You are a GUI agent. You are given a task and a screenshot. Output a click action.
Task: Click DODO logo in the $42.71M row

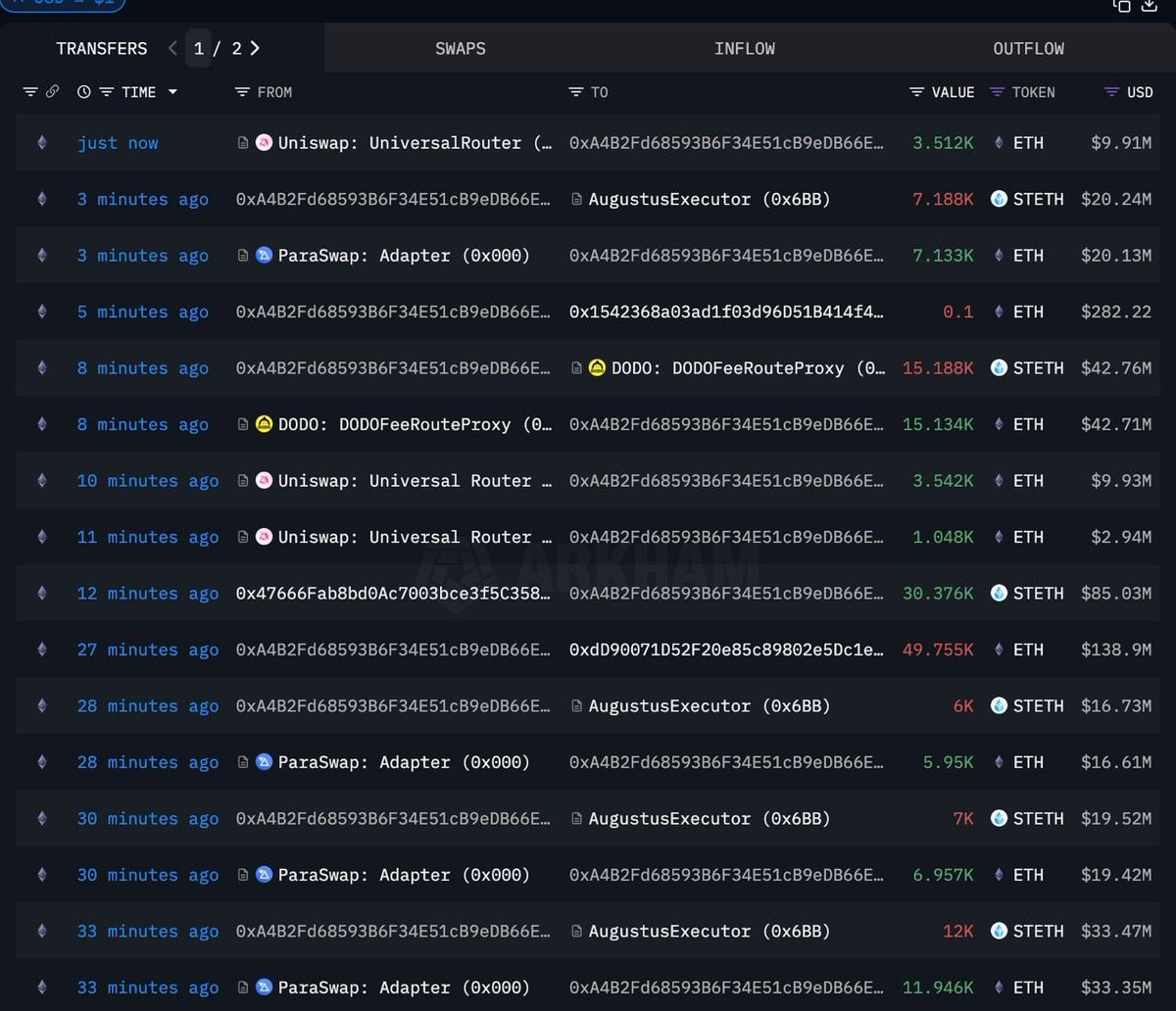click(264, 424)
